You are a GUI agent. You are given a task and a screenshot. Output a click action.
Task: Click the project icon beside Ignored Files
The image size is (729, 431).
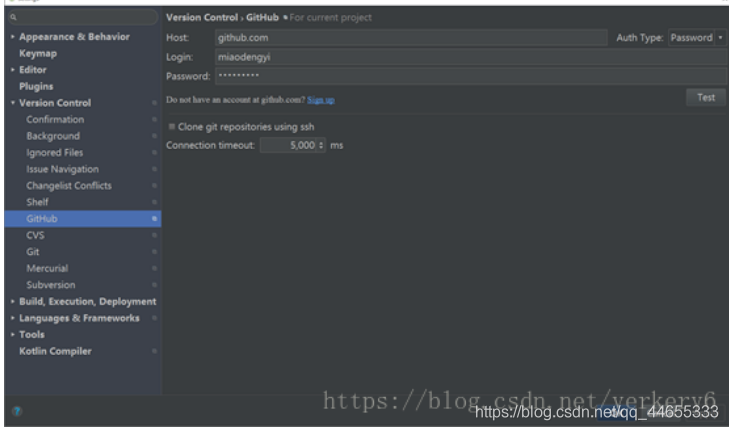[x=154, y=153]
